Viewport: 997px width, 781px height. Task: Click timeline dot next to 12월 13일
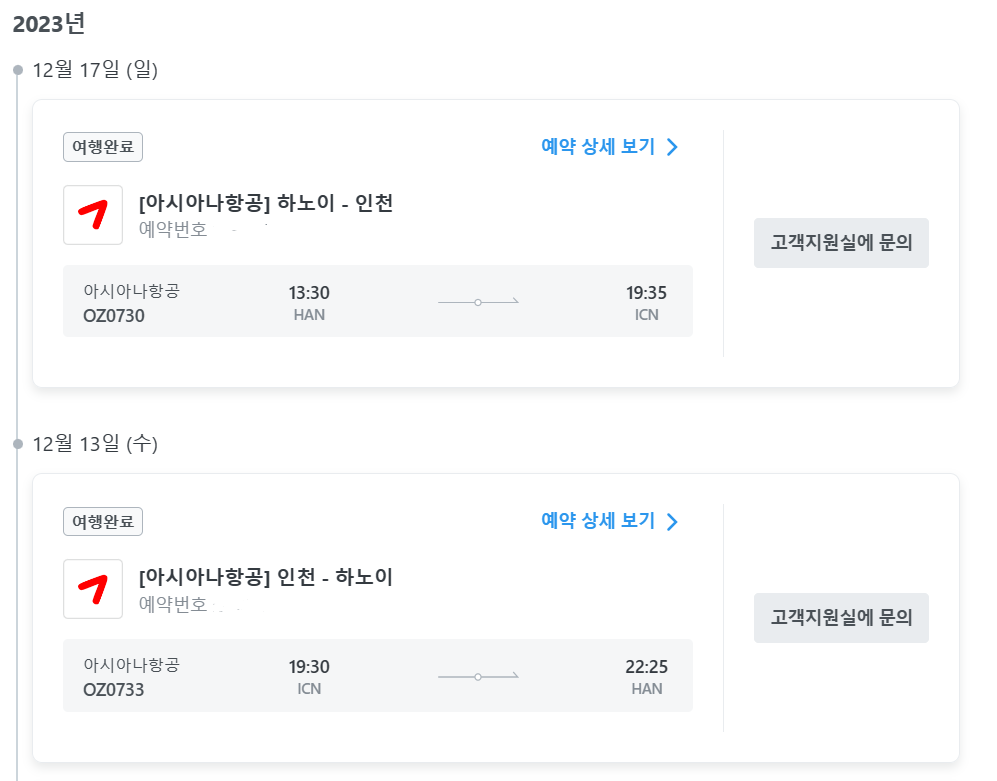point(18,444)
